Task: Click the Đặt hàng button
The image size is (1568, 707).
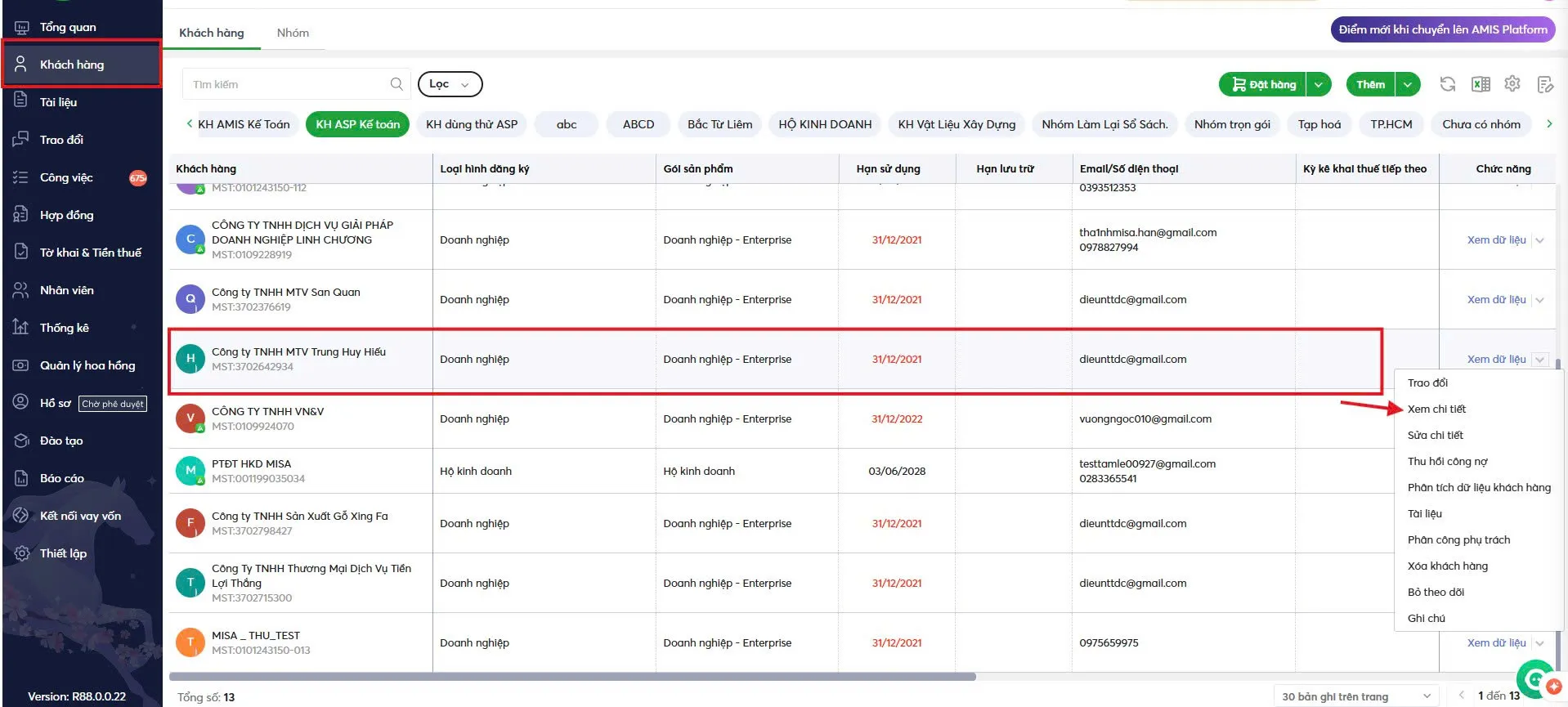Action: 1263,84
